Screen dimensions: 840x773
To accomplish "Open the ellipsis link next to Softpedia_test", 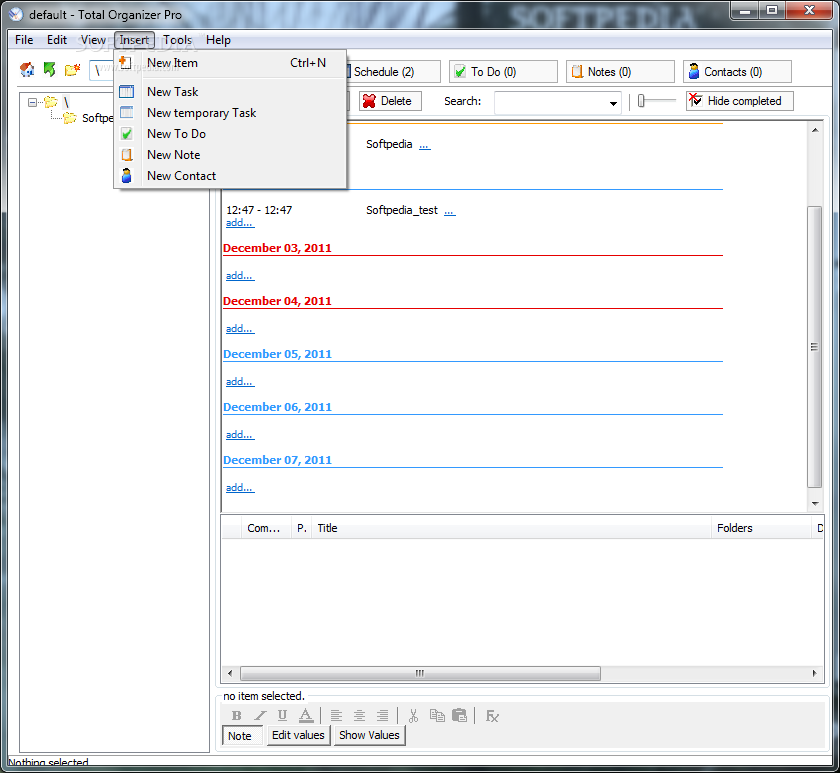I will tap(449, 211).
